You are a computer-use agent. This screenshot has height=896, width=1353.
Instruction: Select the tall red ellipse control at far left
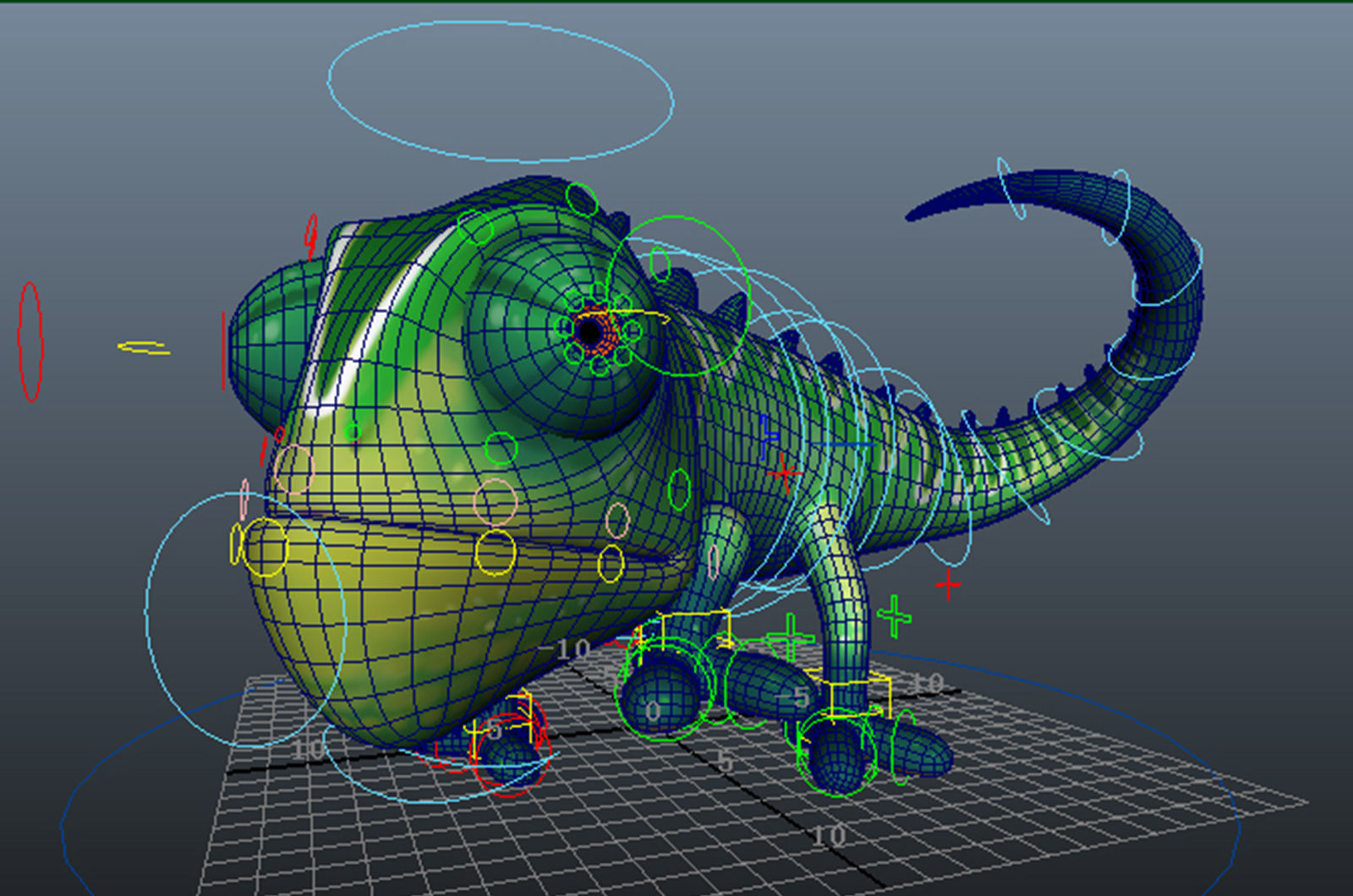[30, 341]
